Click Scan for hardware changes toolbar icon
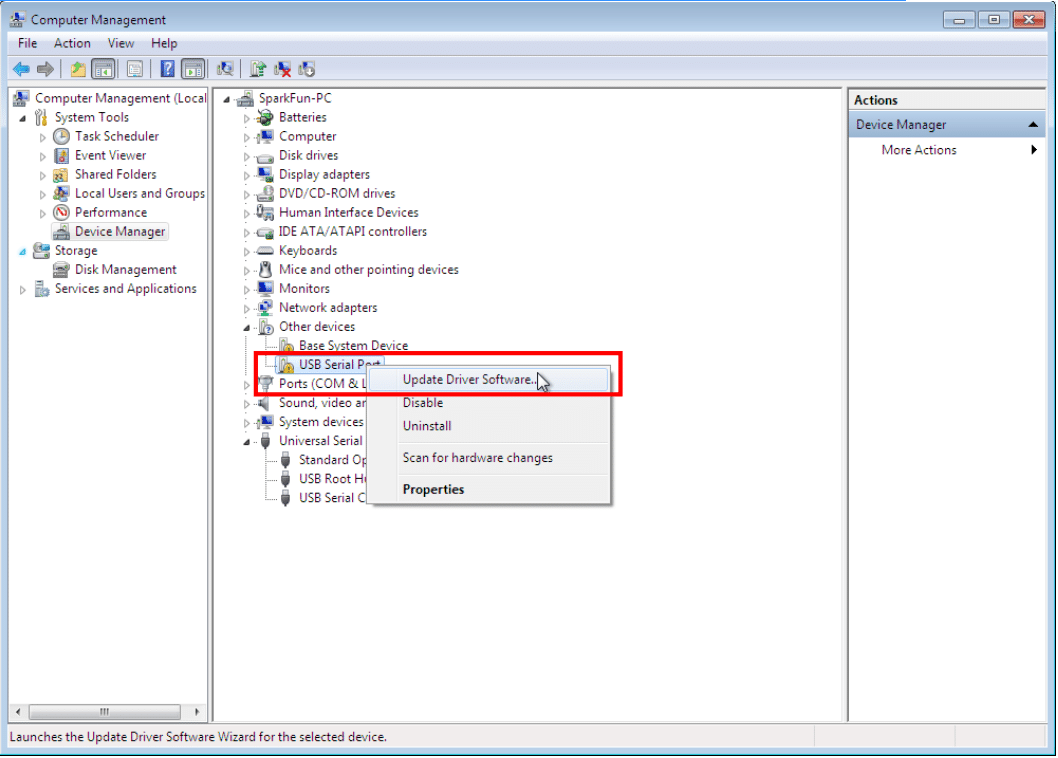Image resolution: width=1058 pixels, height=758 pixels. 225,69
